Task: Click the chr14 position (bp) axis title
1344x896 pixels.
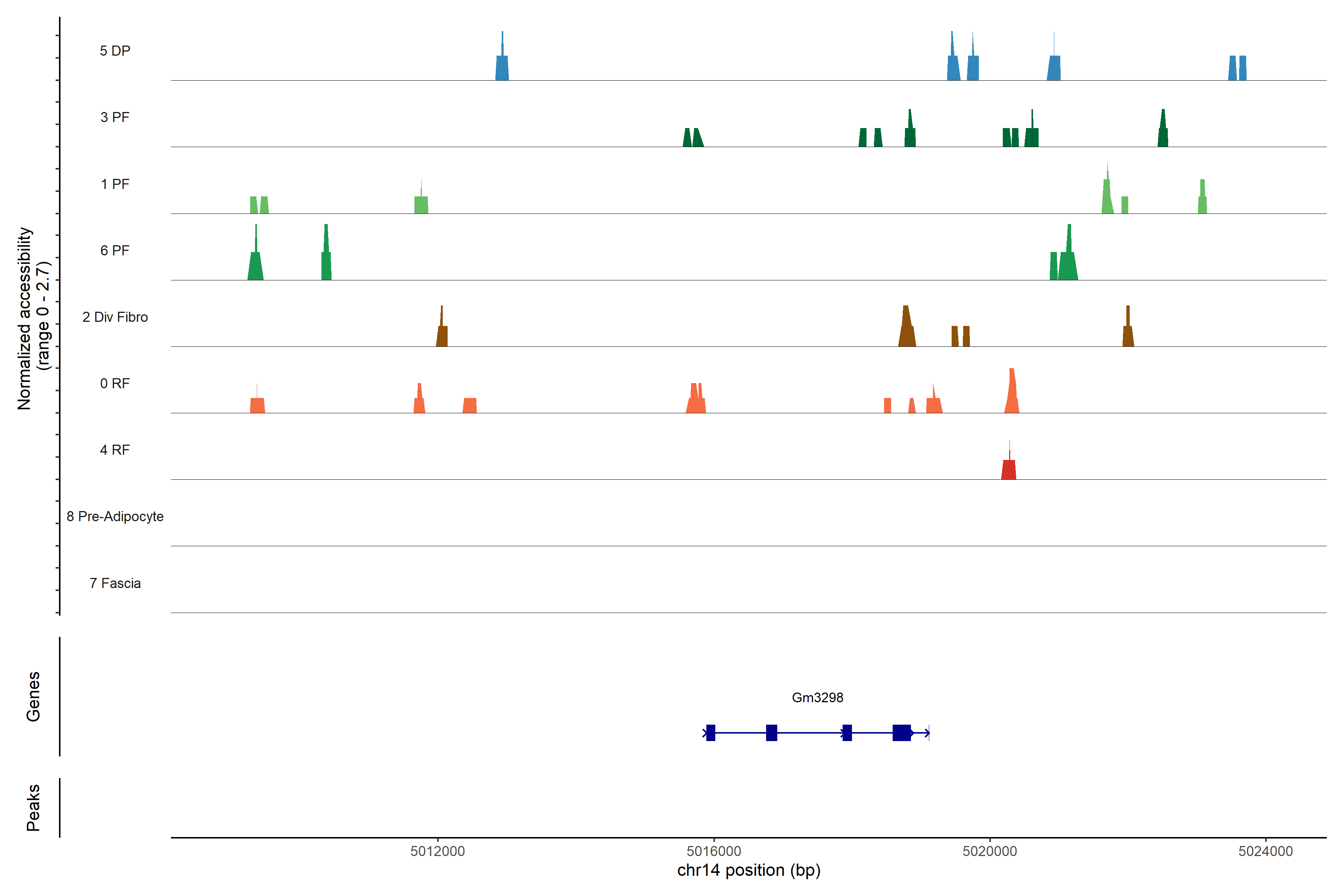Action: click(x=749, y=870)
